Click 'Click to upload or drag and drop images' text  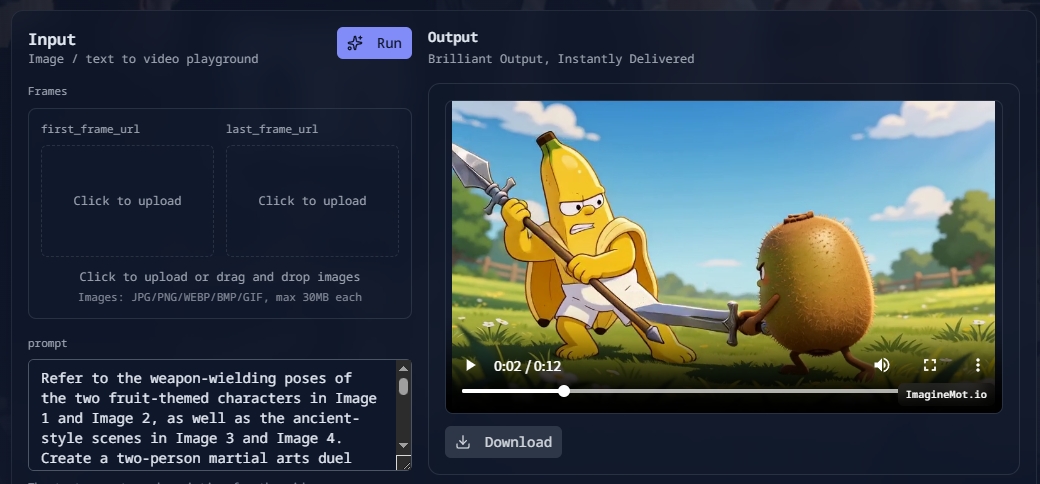click(220, 277)
